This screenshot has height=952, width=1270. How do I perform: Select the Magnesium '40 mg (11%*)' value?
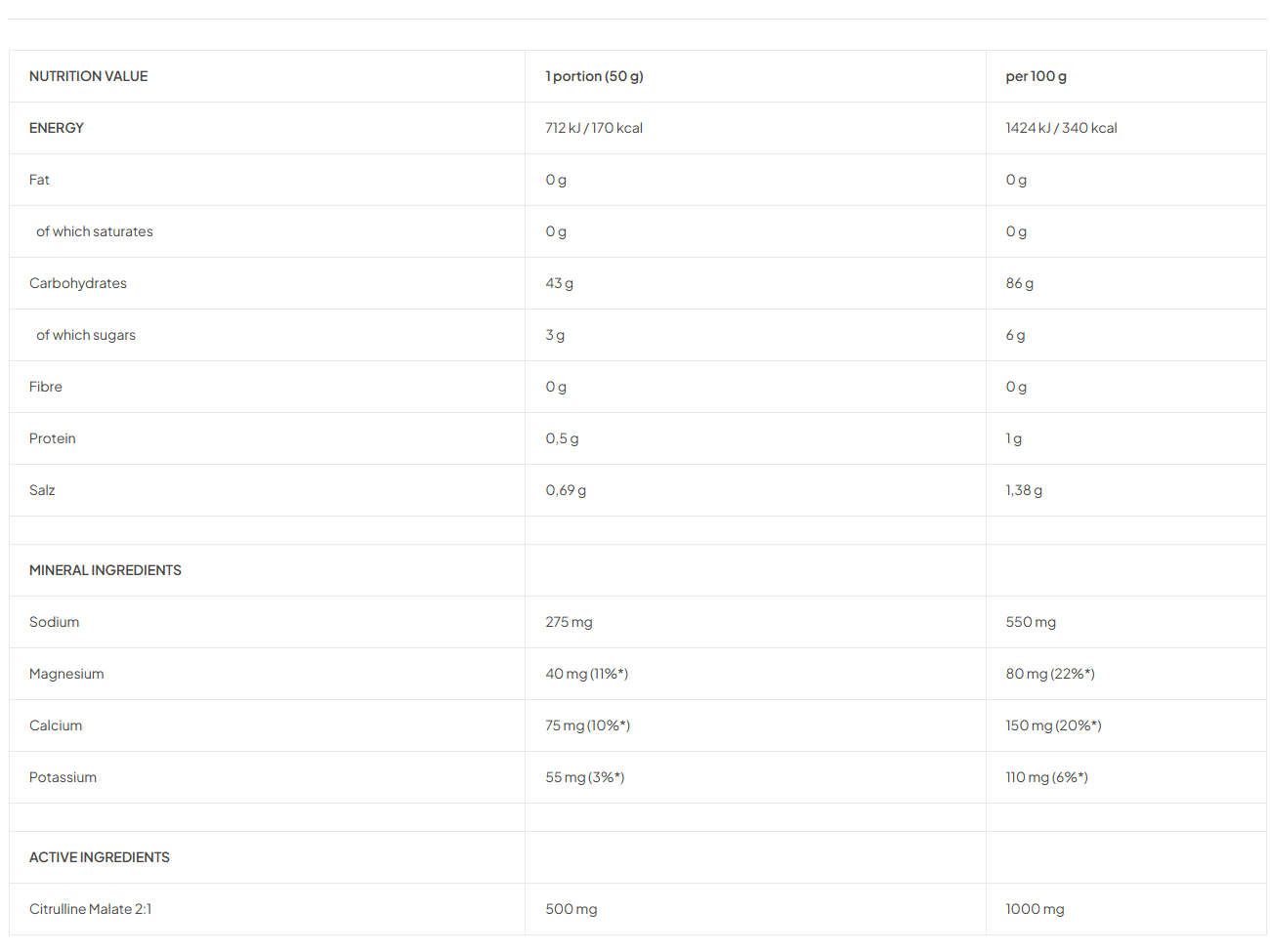coord(586,674)
